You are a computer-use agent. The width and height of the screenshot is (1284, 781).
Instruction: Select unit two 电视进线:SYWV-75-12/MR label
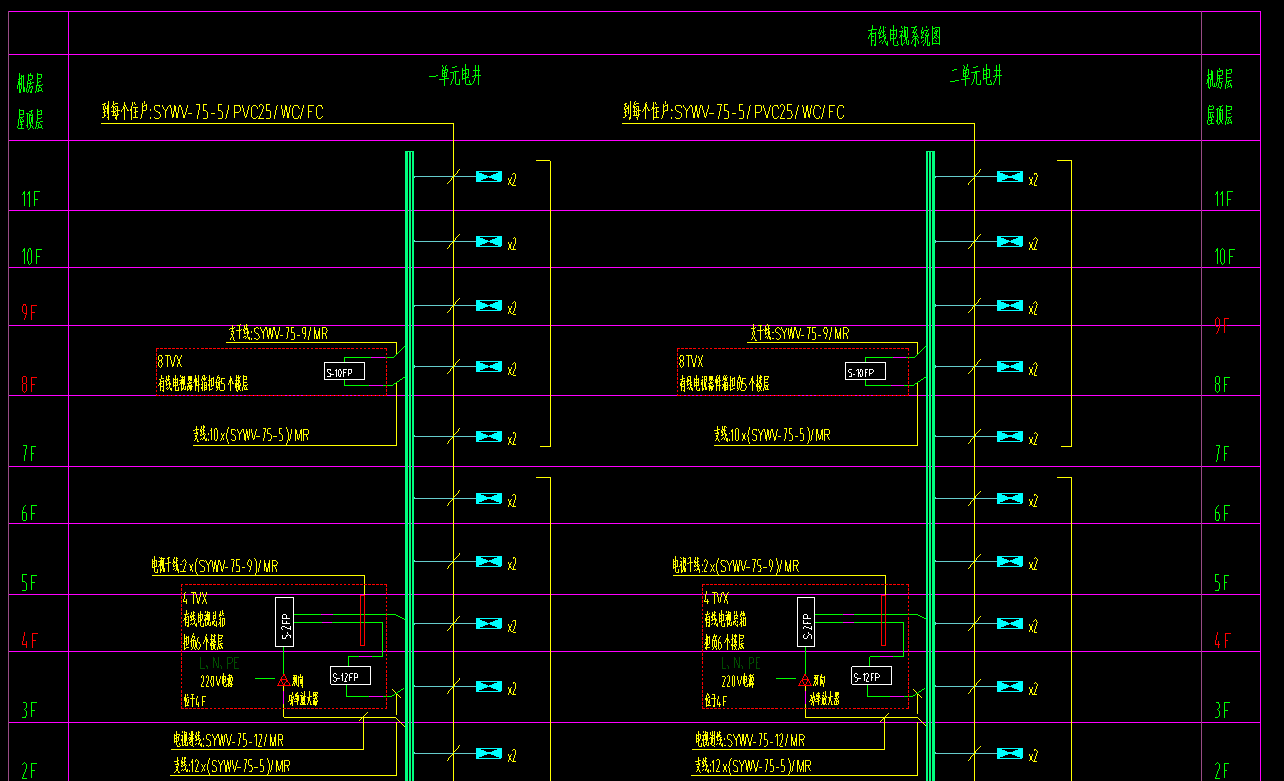pos(750,740)
